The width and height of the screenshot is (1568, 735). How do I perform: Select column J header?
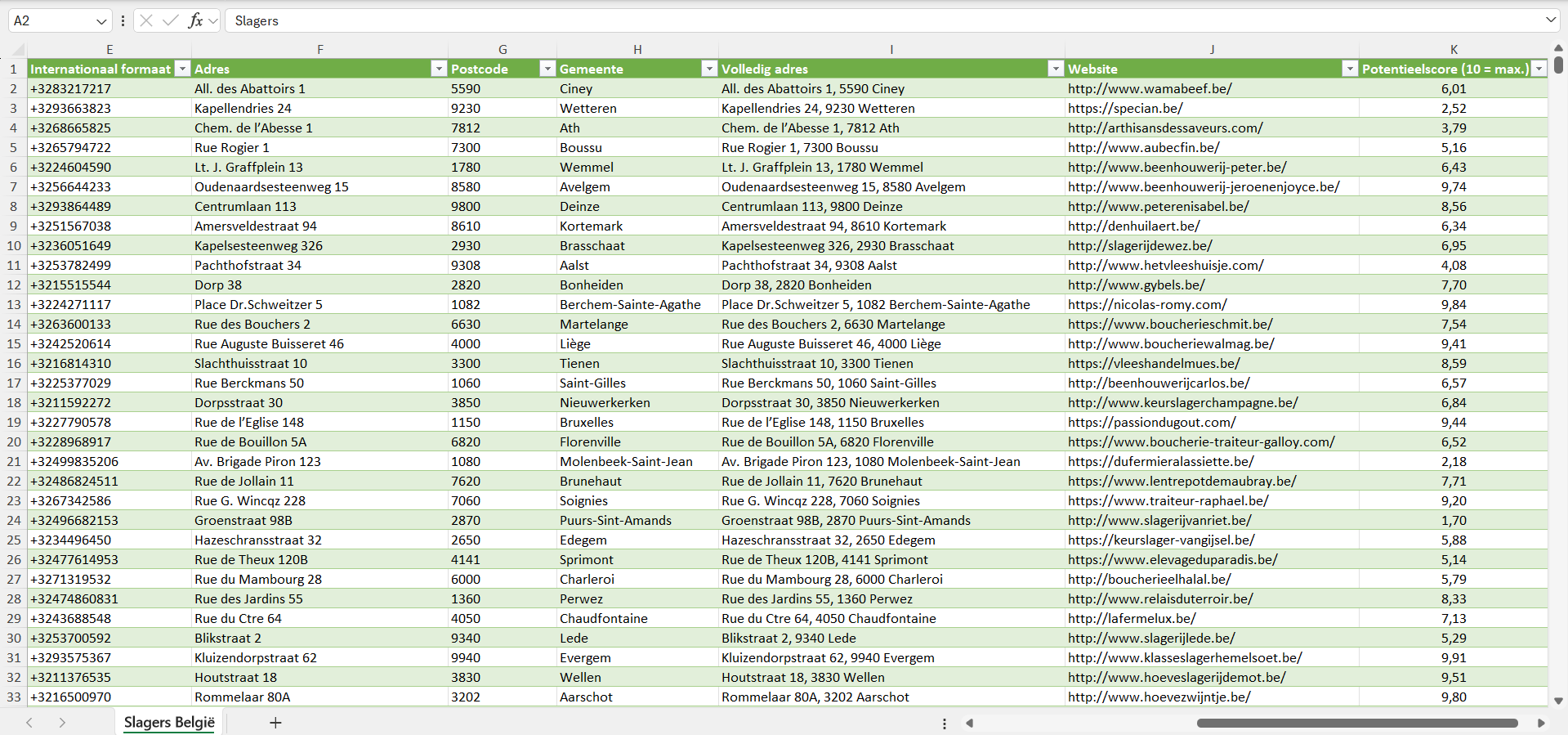coord(1212,49)
